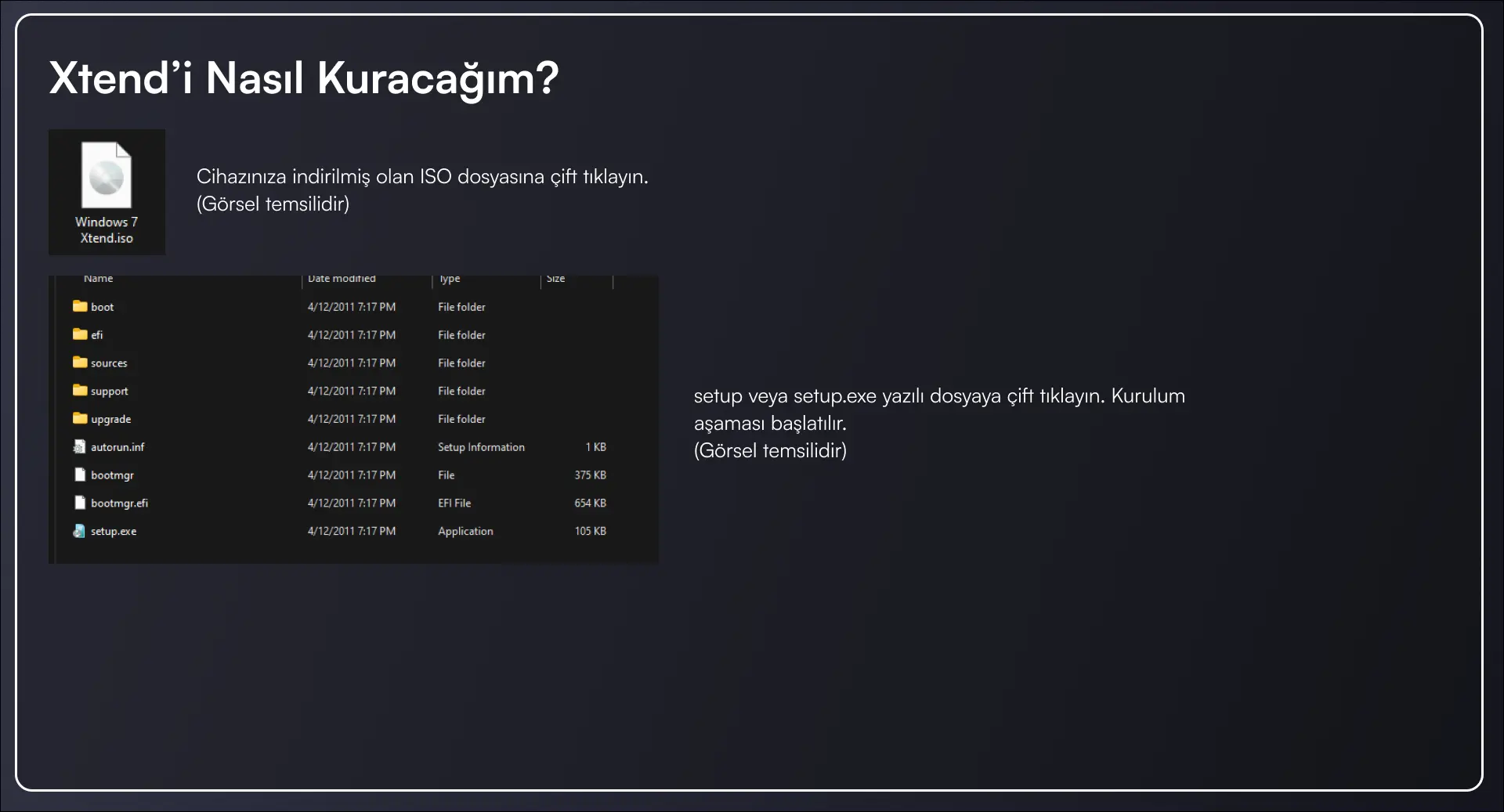Sort by the Name column header
1504x812 pixels.
[98, 279]
